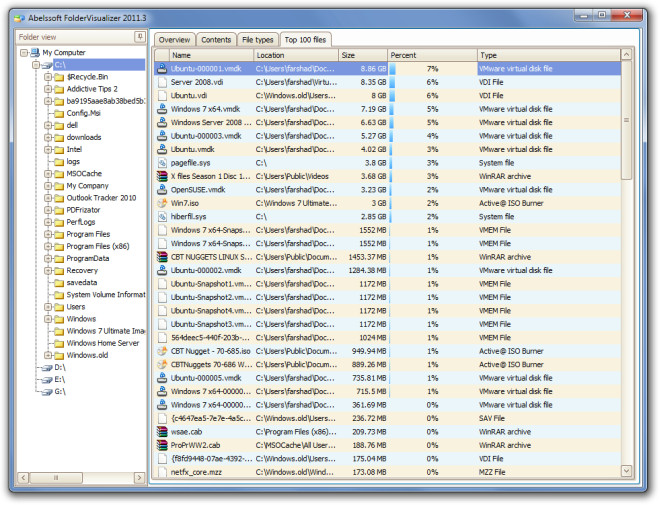Click the folder tree scroll left arrow
Screen dimensions: 660x505
pyautogui.click(x=23, y=478)
